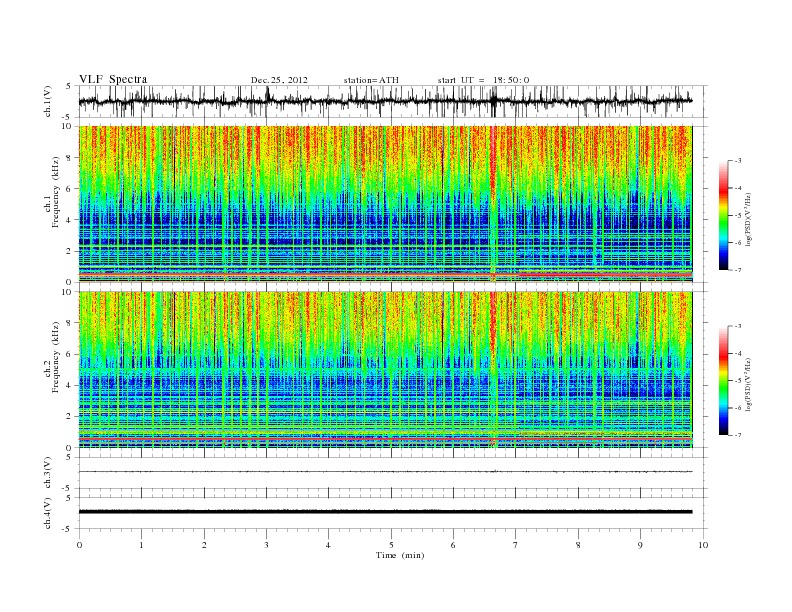Click the thick ch.4 voltage trace
Screen dimensions: 792x612
tap(385, 512)
